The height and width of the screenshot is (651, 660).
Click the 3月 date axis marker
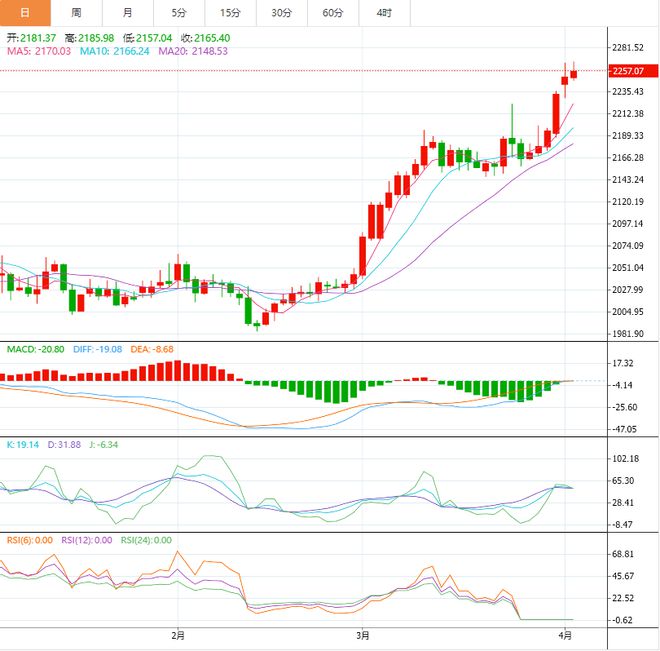[362, 635]
